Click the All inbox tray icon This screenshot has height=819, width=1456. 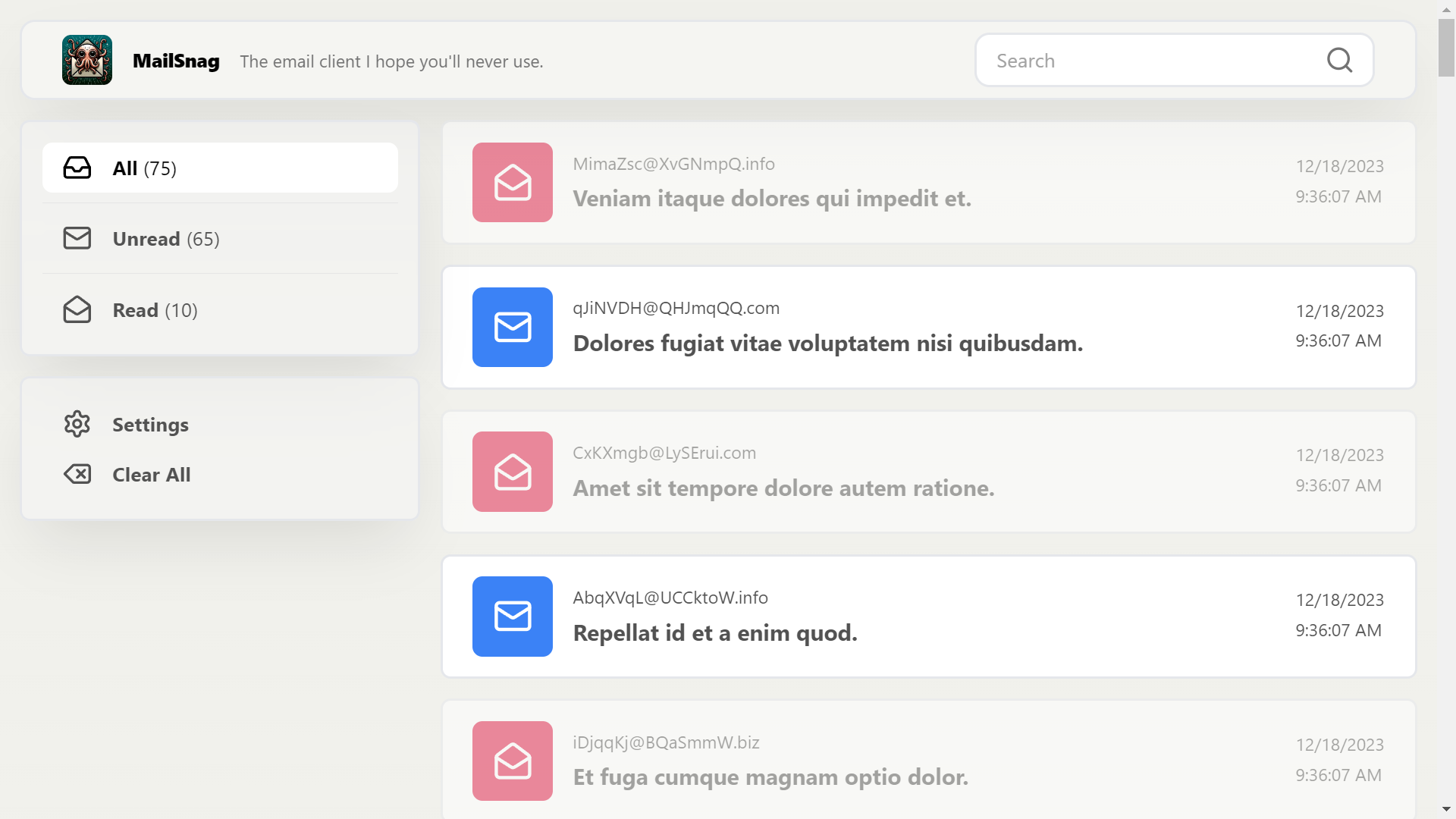(77, 168)
